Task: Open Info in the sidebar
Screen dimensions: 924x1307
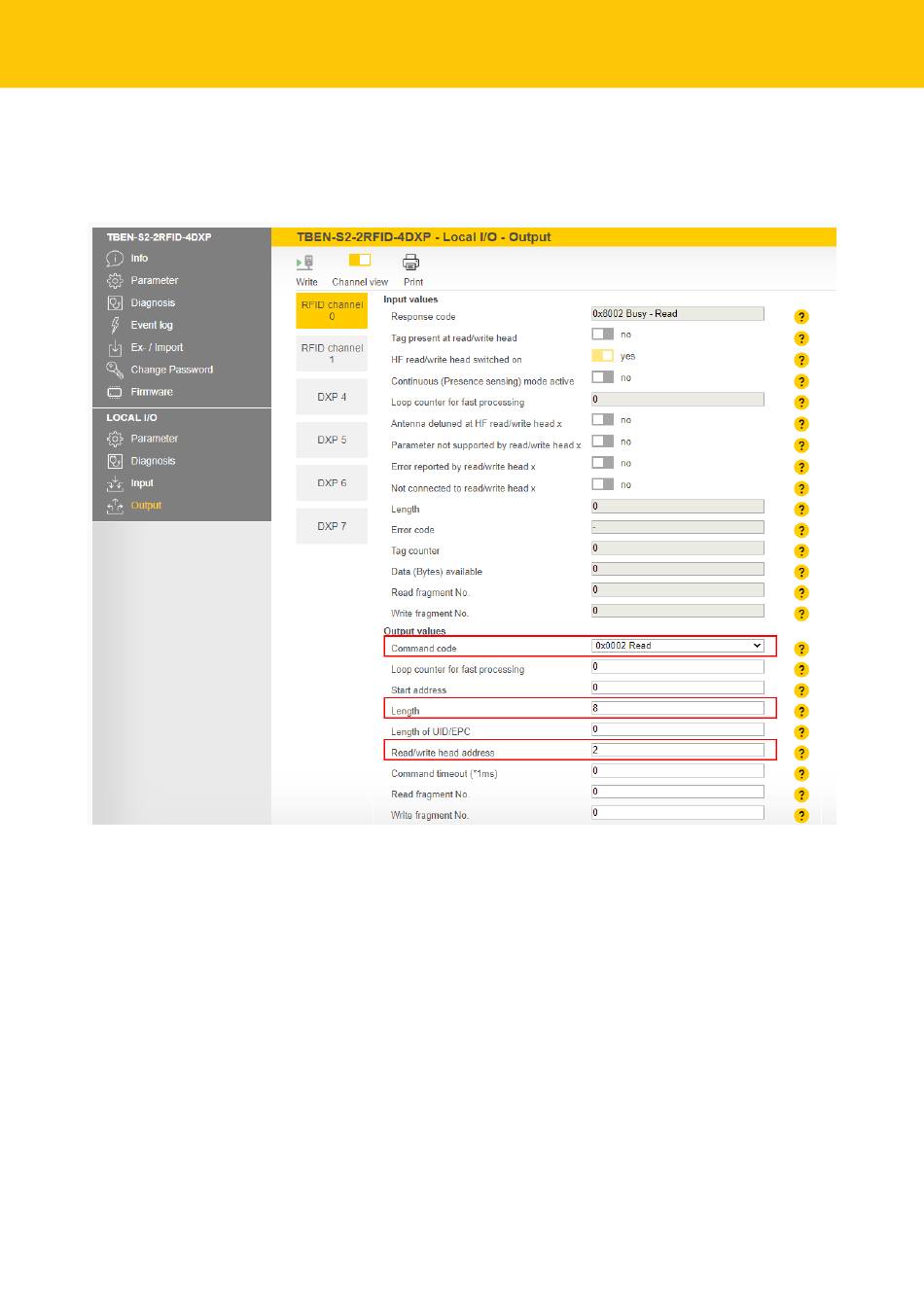Action: (x=139, y=259)
